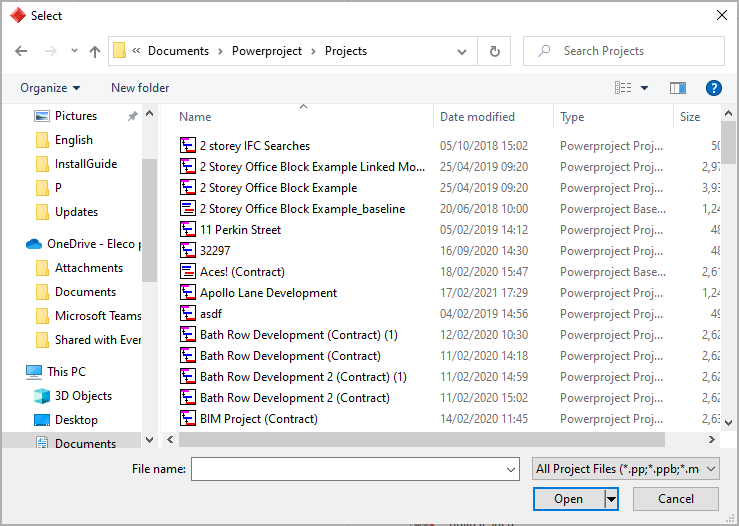Click Documents in the breadcrumb path
The image size is (739, 526).
pyautogui.click(x=178, y=51)
